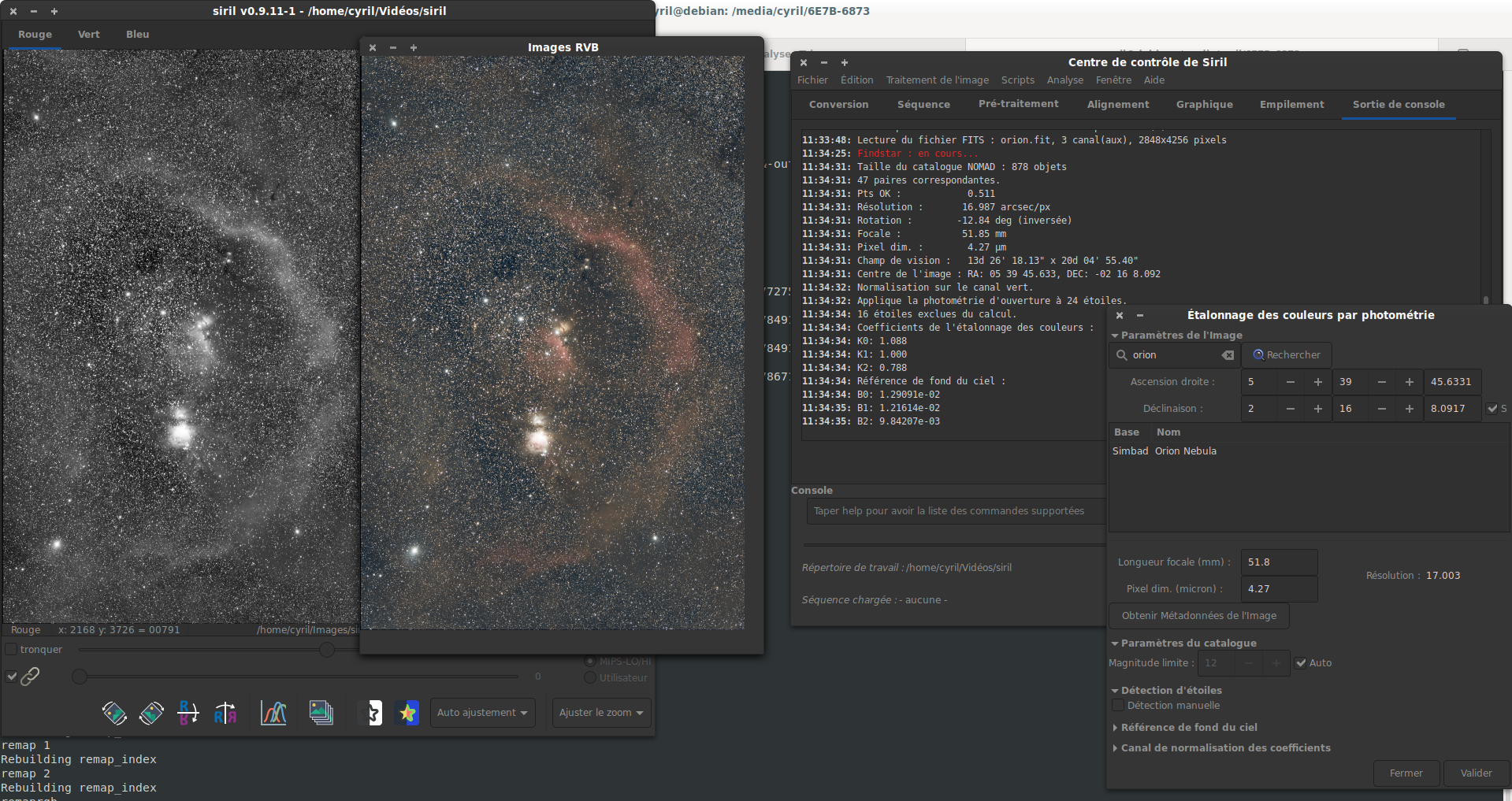This screenshot has width=1512, height=801.
Task: Select the Utilisateur radio button
Action: (589, 678)
